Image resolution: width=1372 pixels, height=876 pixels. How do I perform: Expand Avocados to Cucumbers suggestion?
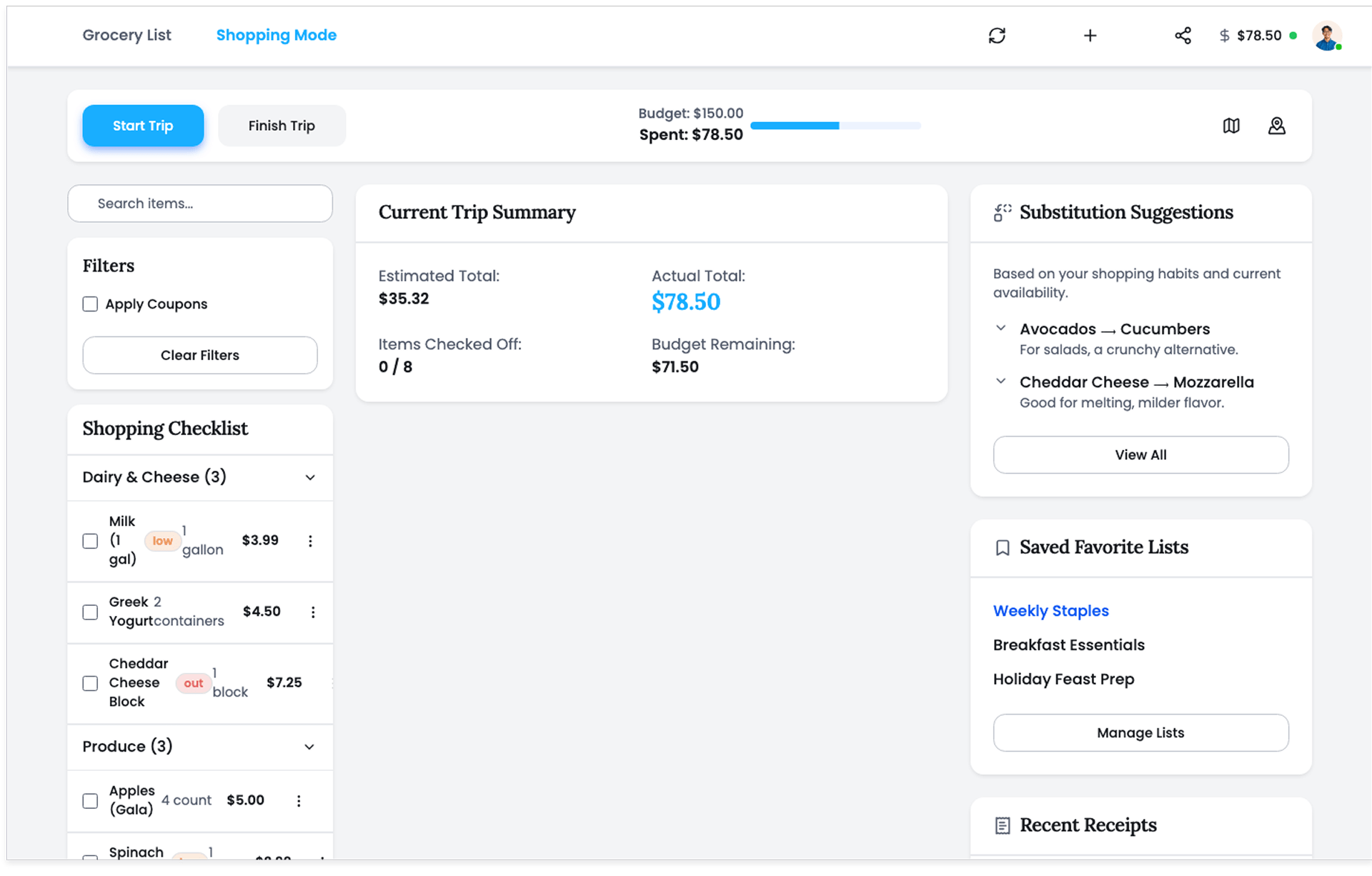(x=1001, y=329)
